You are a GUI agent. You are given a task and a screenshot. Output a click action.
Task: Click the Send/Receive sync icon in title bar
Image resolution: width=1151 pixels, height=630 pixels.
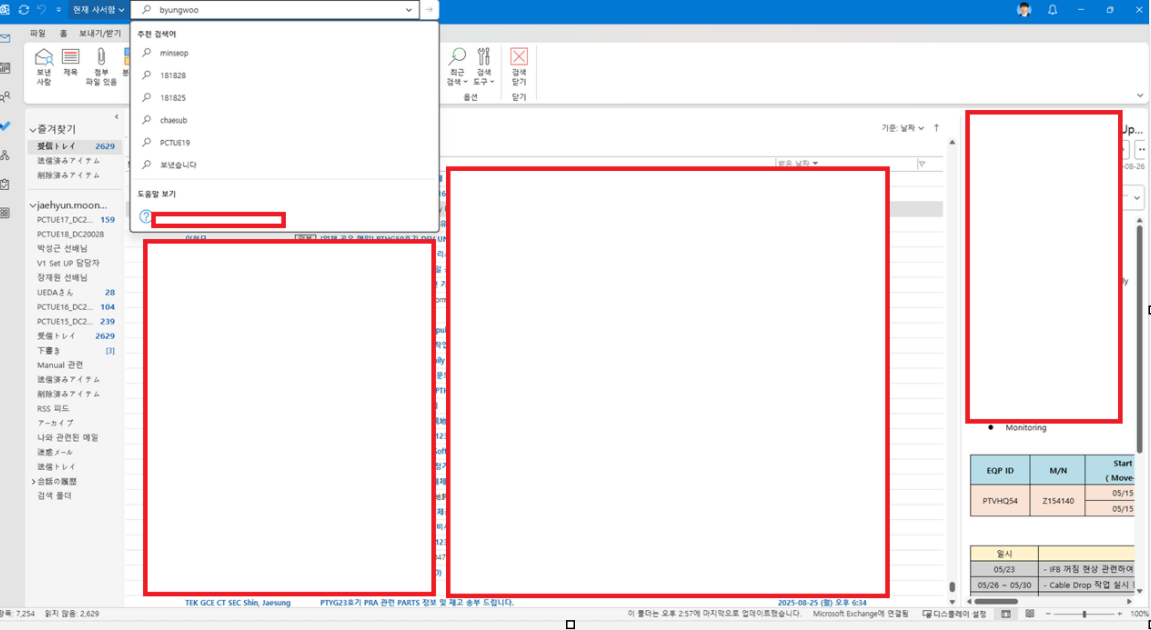pos(23,10)
